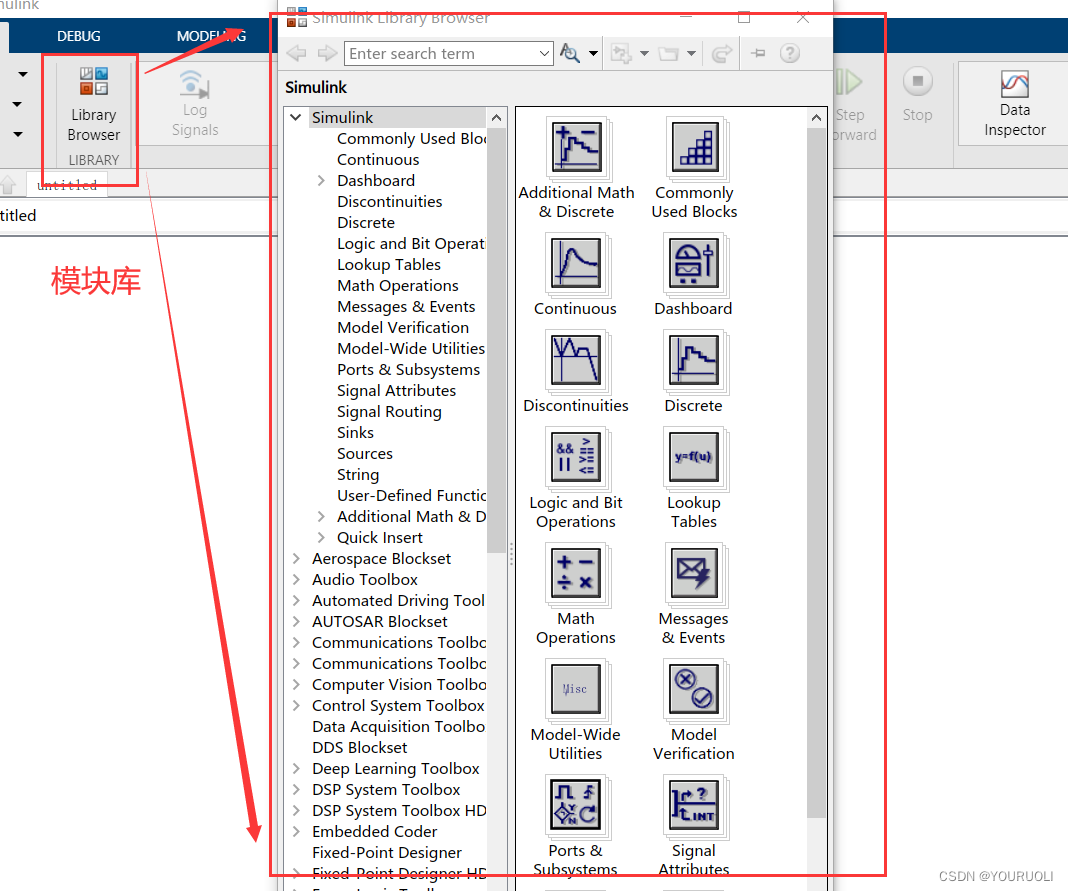
Task: Expand the Control System Toolbox node
Action: pyautogui.click(x=296, y=706)
